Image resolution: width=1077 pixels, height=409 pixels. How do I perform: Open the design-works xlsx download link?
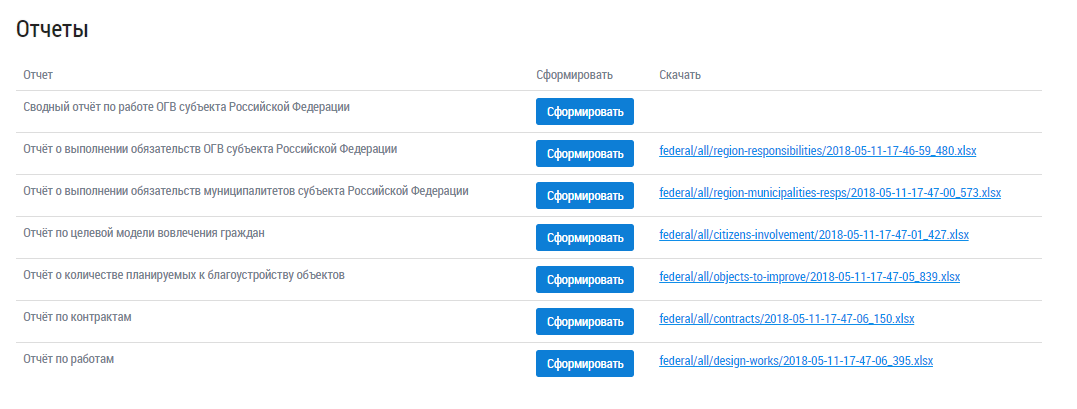(796, 361)
